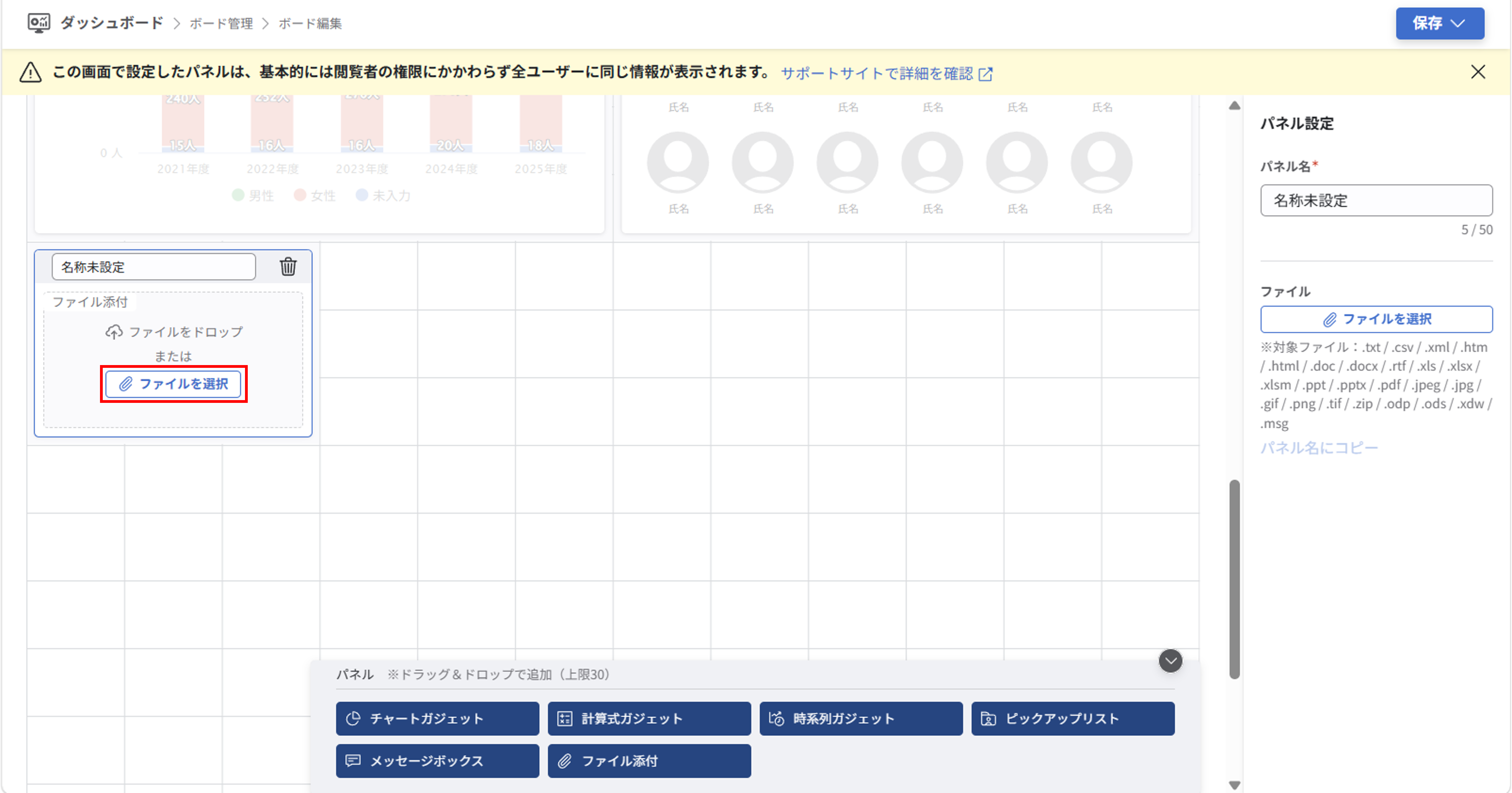Click the first avatar placeholder in pickup list
Image resolution: width=1512 pixels, height=793 pixels.
click(x=678, y=162)
